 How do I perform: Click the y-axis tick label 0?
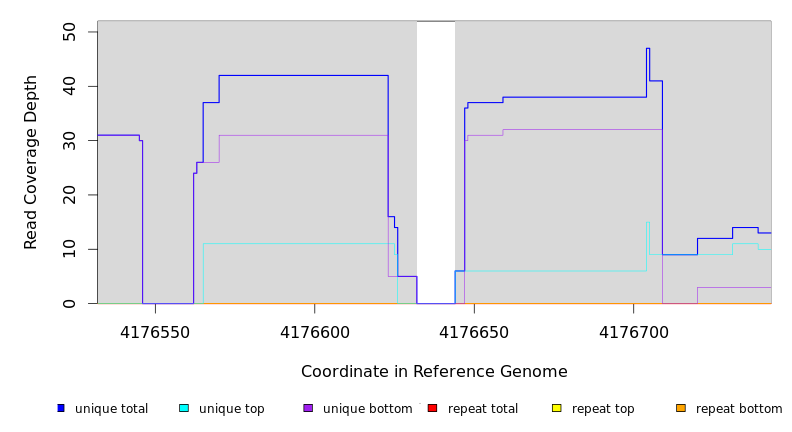click(x=67, y=303)
